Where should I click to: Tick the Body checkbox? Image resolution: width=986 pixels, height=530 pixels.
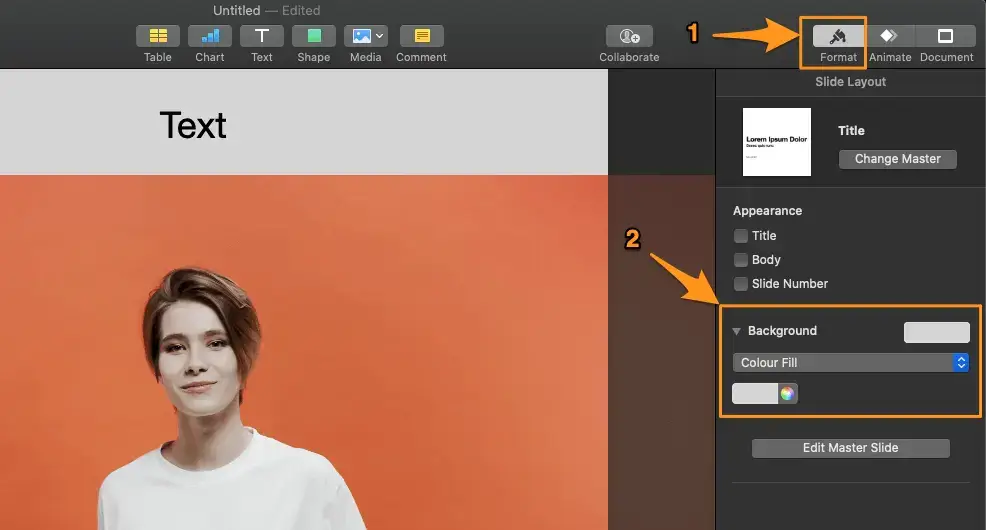(741, 260)
